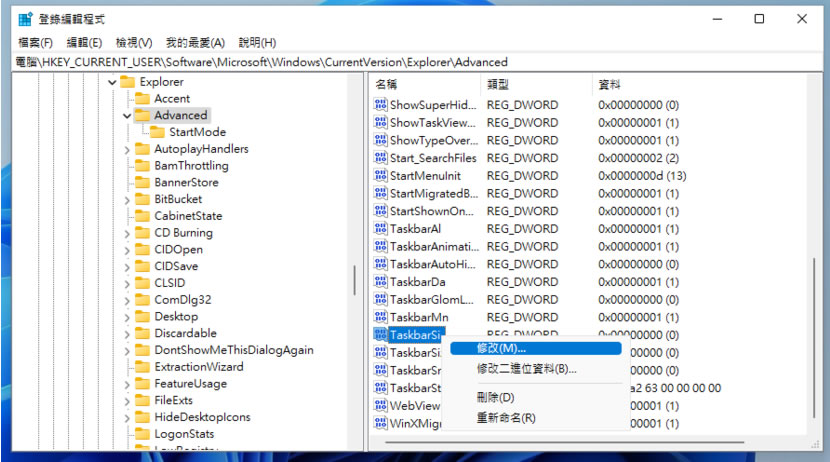Screen dimensions: 830x462
Task: Click the WinXMigr value icon
Action: click(380, 423)
